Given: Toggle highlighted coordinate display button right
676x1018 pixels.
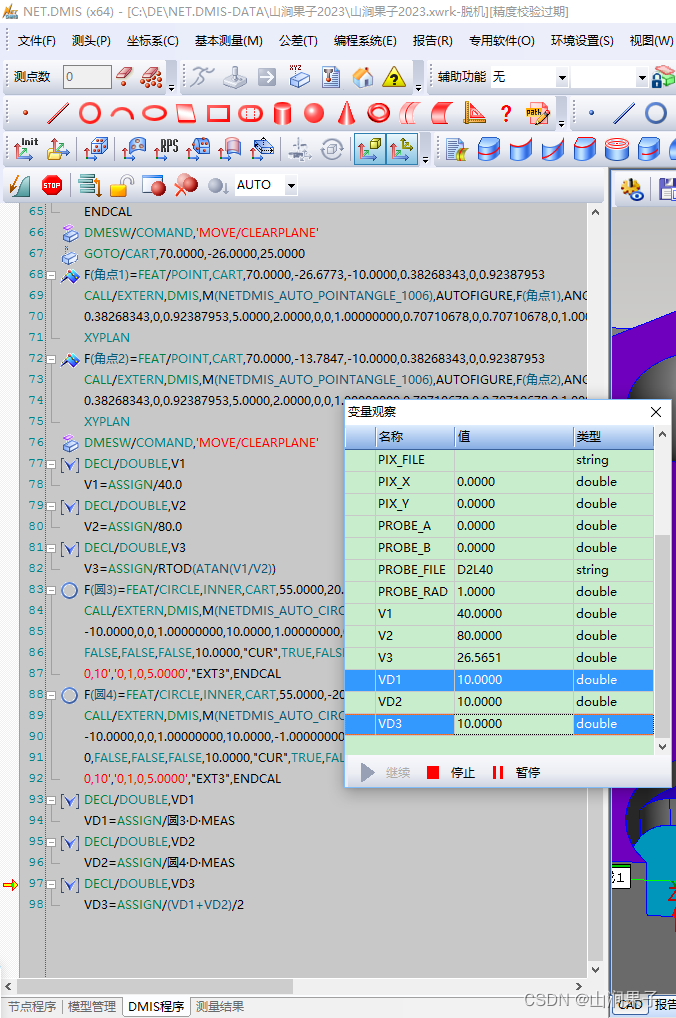Looking at the screenshot, I should [x=401, y=149].
